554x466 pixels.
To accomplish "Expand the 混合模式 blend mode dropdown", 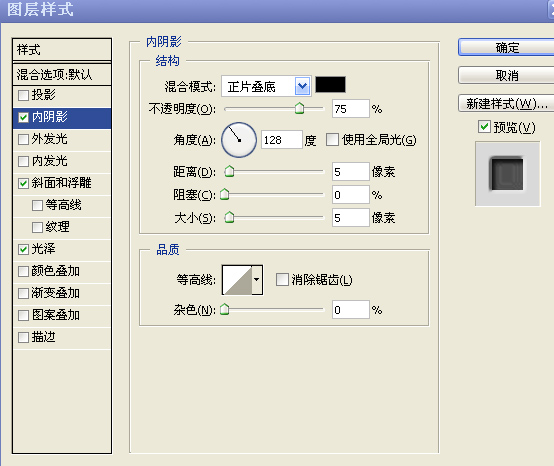I will [x=302, y=86].
